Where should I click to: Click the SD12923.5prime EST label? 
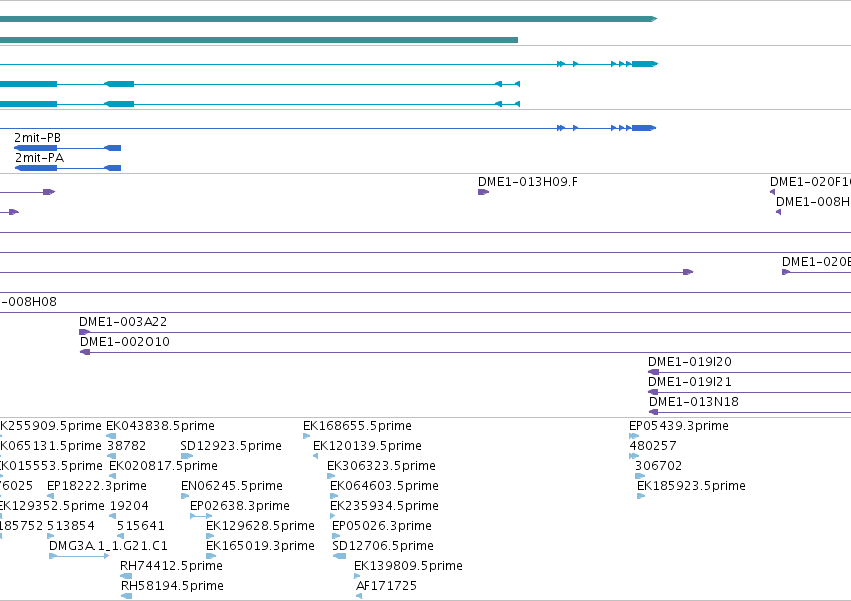[231, 446]
